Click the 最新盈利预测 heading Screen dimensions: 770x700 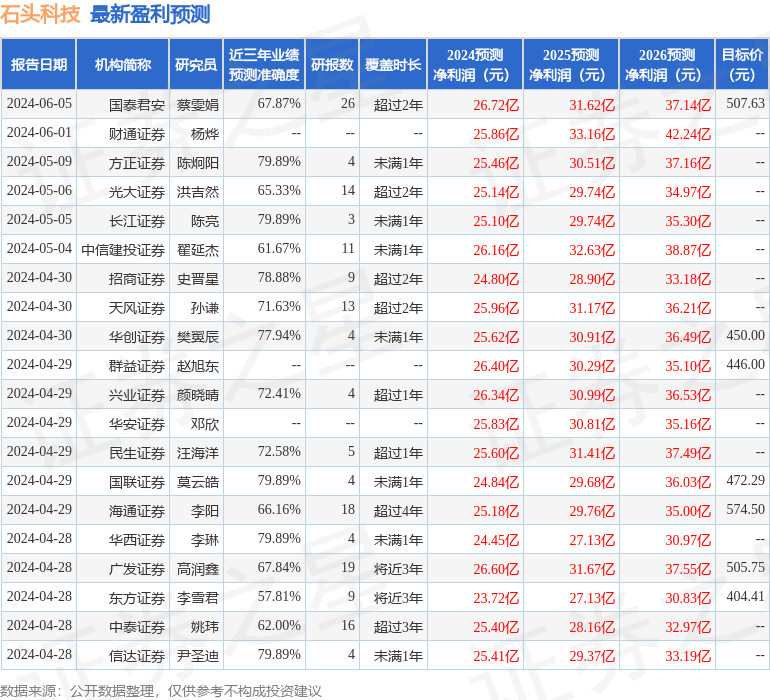[150, 14]
